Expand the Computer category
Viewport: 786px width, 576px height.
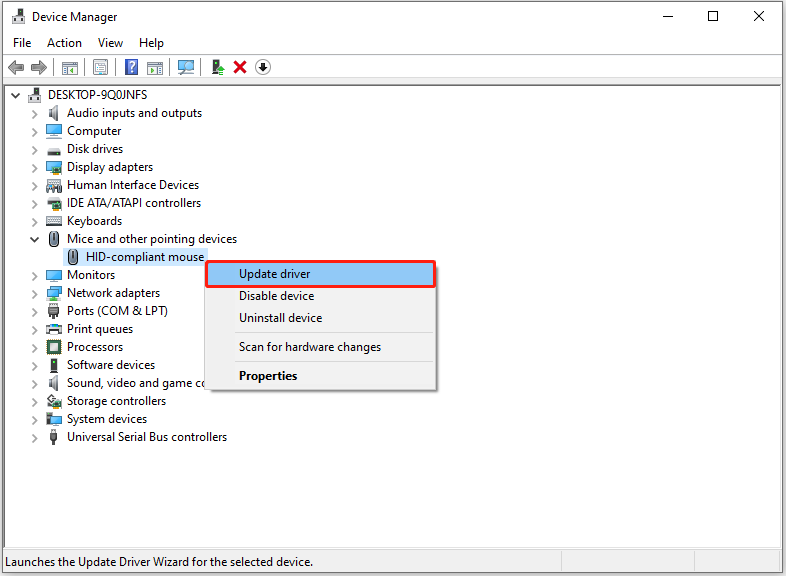34,132
